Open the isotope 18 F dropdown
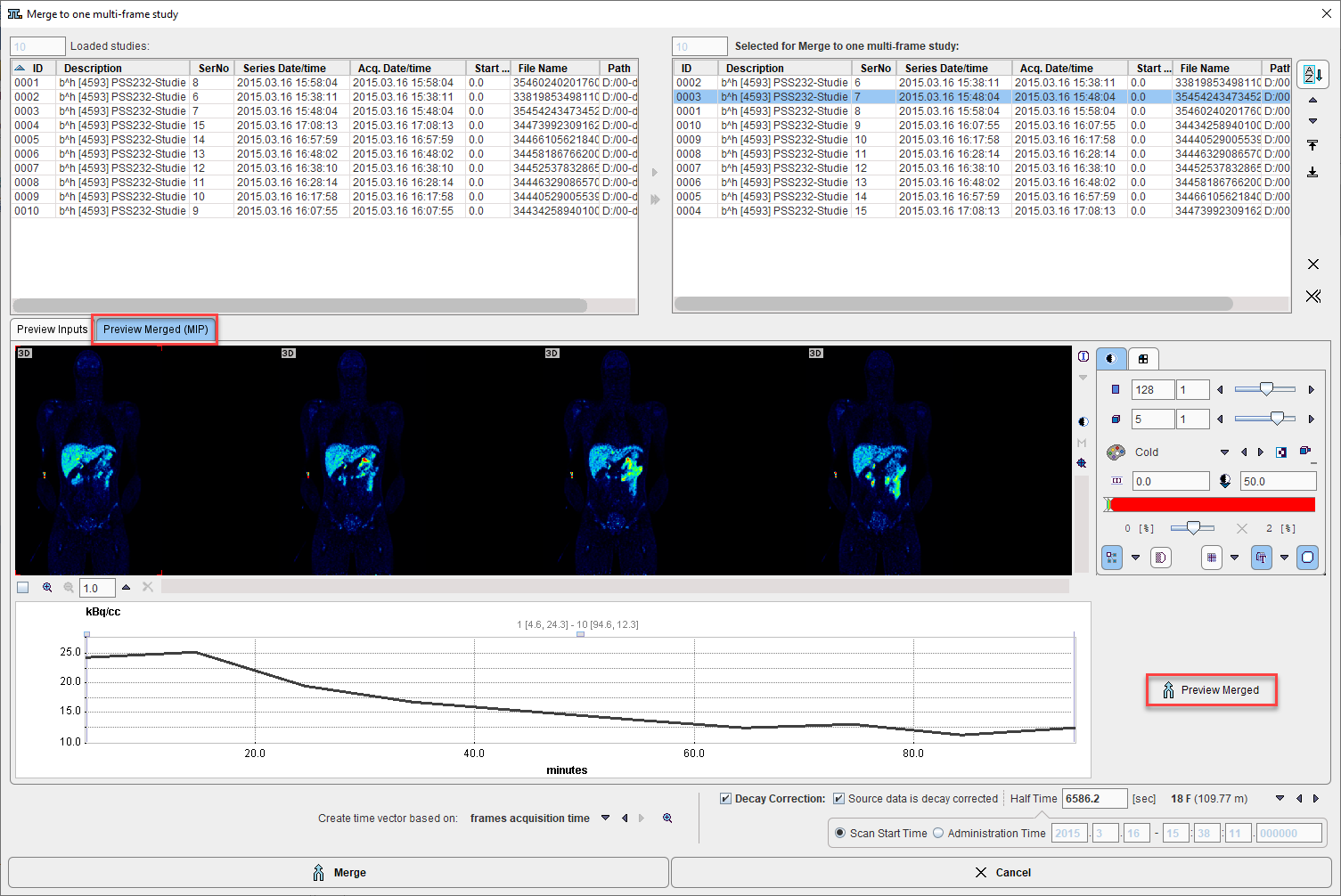Viewport: 1341px width, 896px height. point(1280,799)
